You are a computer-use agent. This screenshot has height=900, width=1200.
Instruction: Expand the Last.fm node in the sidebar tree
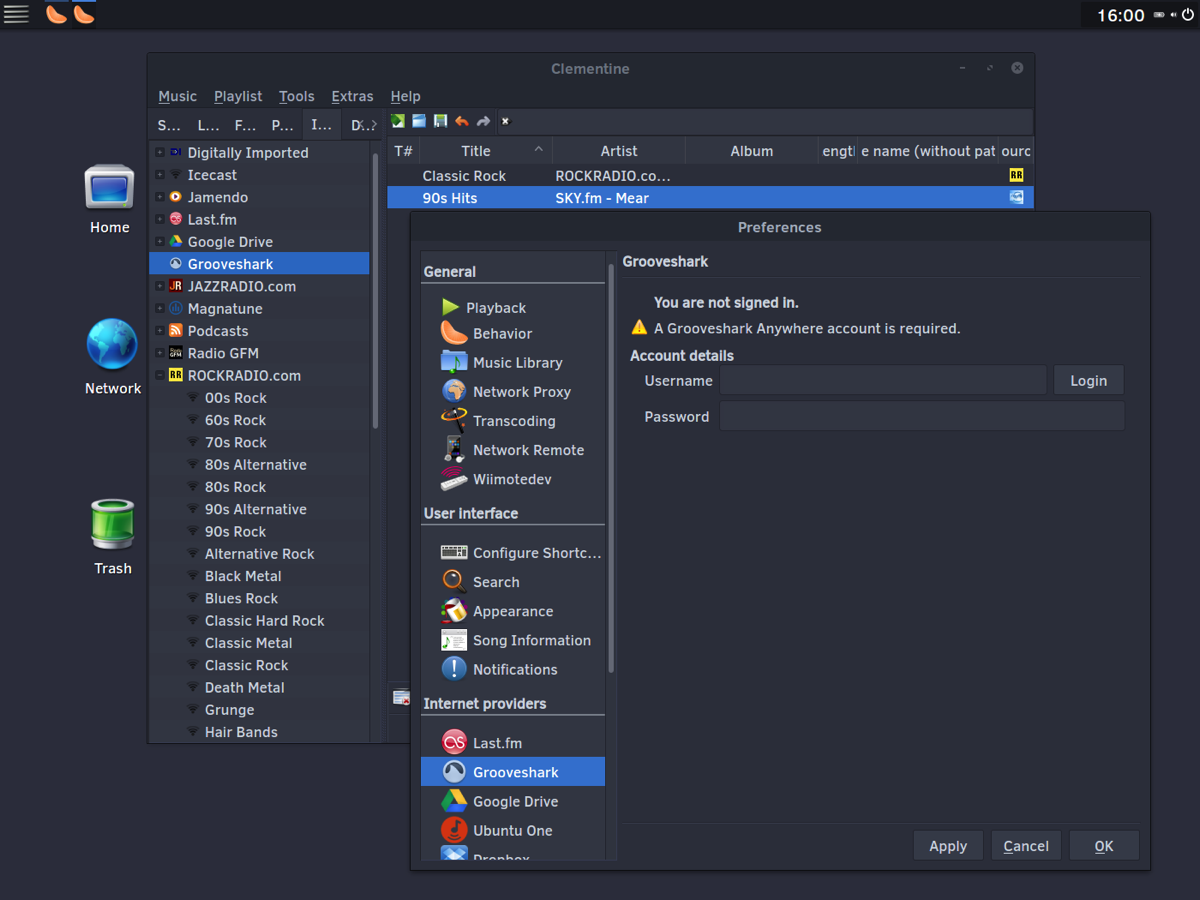[x=160, y=219]
